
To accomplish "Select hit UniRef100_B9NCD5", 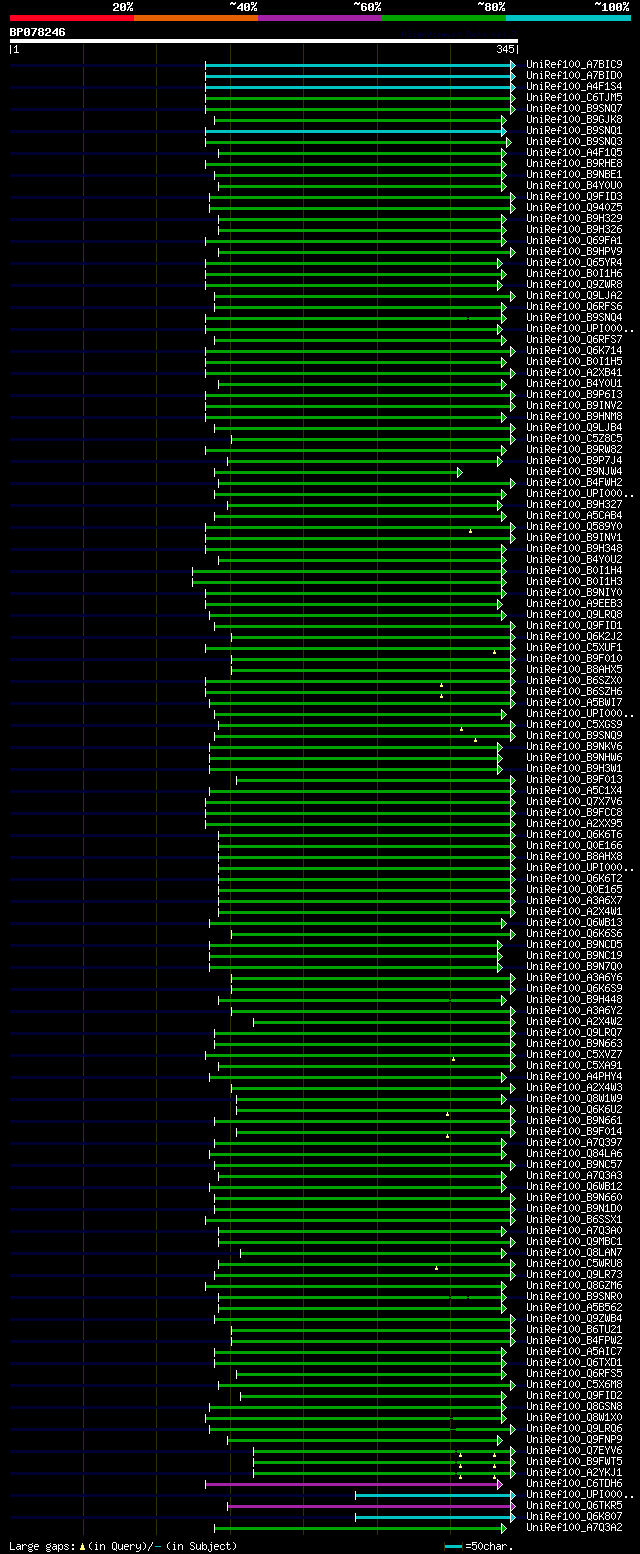I will pyautogui.click(x=574, y=945).
